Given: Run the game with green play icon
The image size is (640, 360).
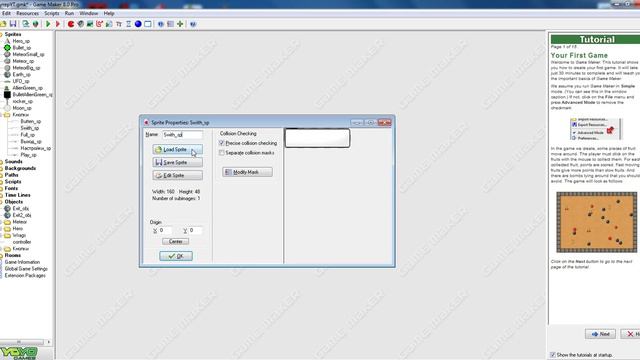Looking at the screenshot, I should pos(48,24).
